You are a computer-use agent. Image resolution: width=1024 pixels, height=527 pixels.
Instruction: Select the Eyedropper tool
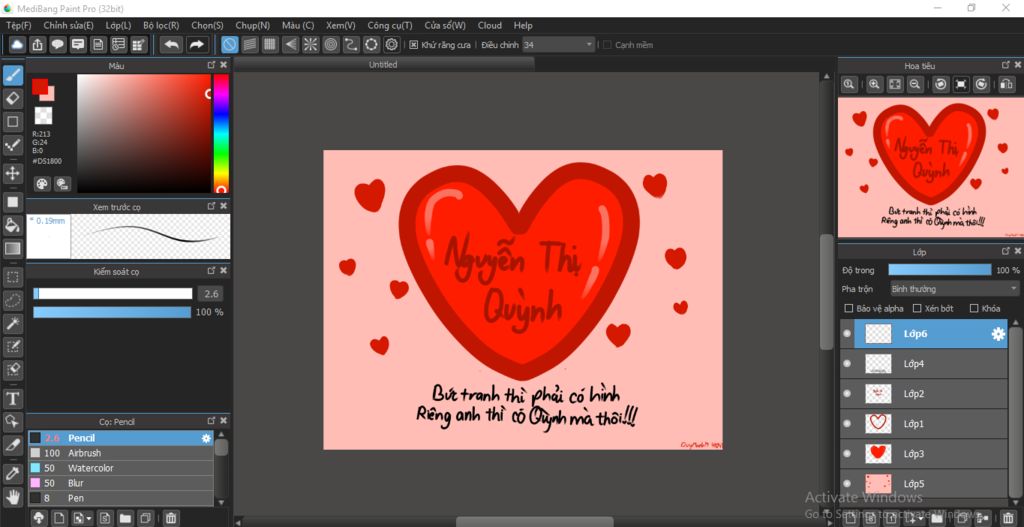(12, 473)
